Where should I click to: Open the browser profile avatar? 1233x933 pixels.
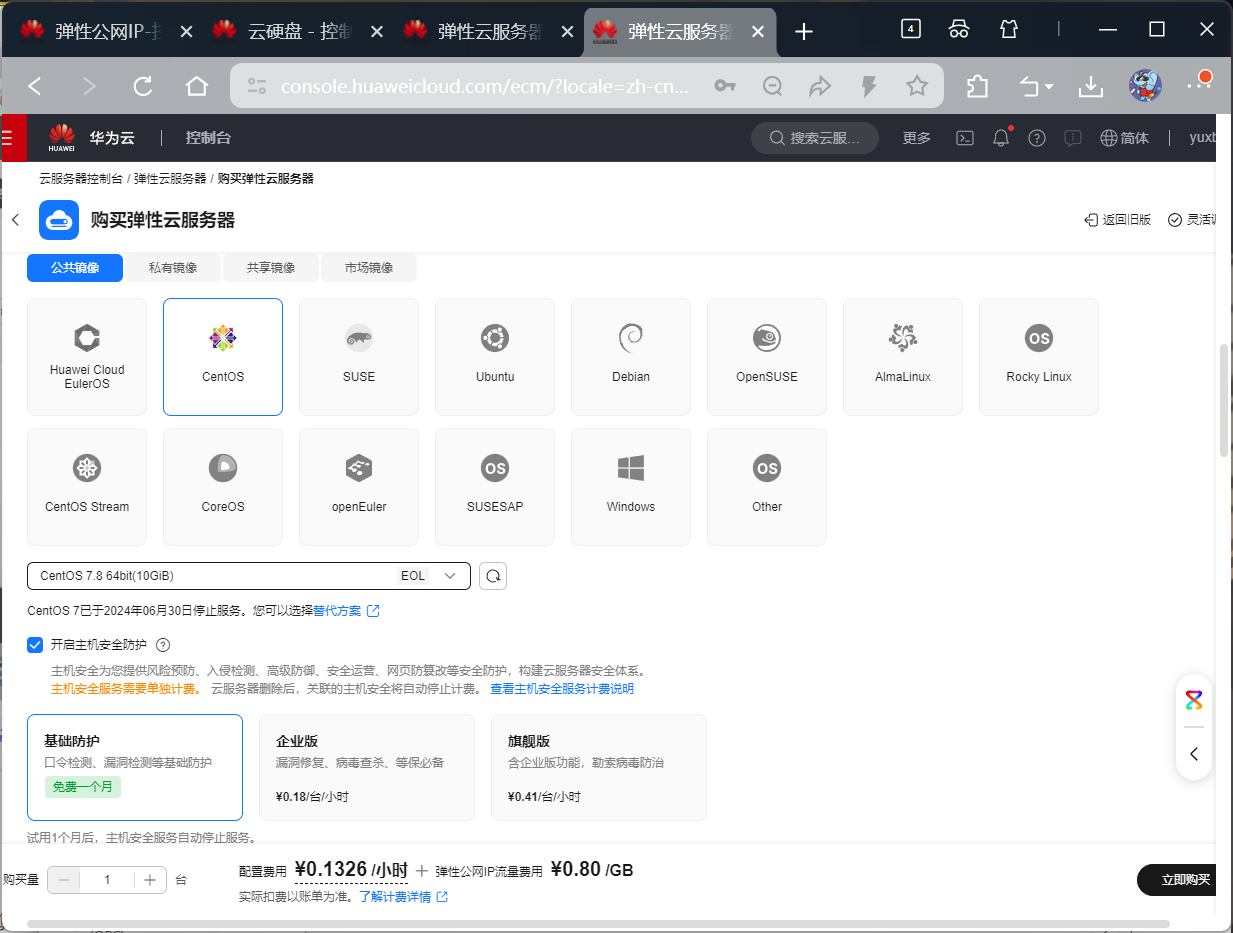pos(1145,87)
